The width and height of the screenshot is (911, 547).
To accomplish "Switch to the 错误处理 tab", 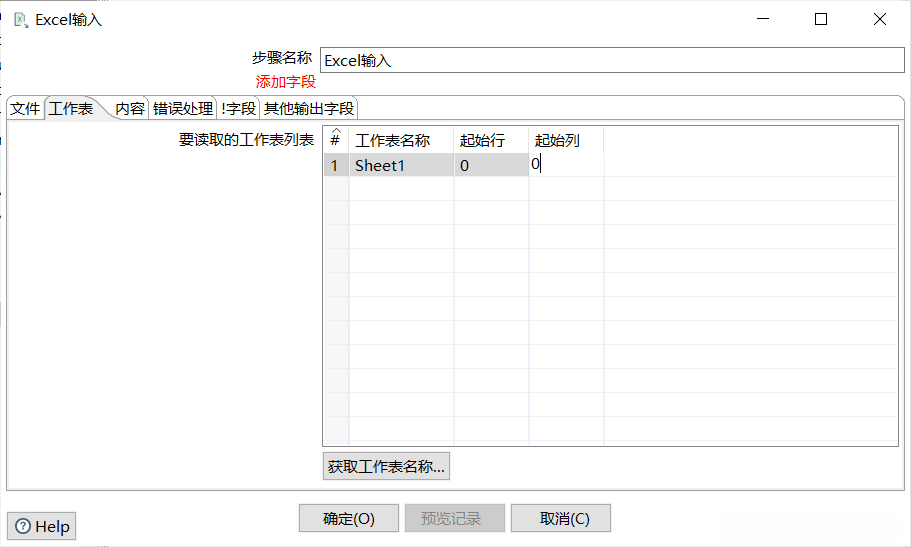I will (x=182, y=109).
